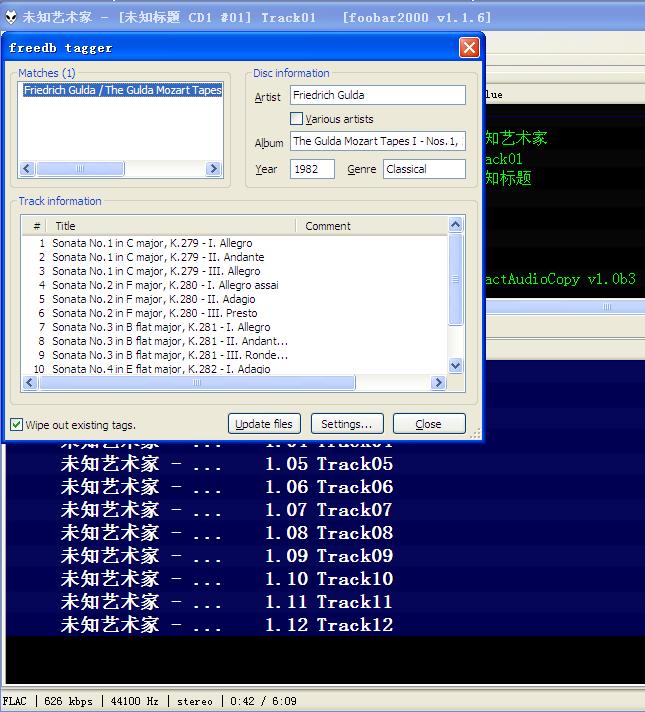Viewport: 645px width, 712px height.
Task: Click the 44100 Hz sample rate in the status bar
Action: 134,701
